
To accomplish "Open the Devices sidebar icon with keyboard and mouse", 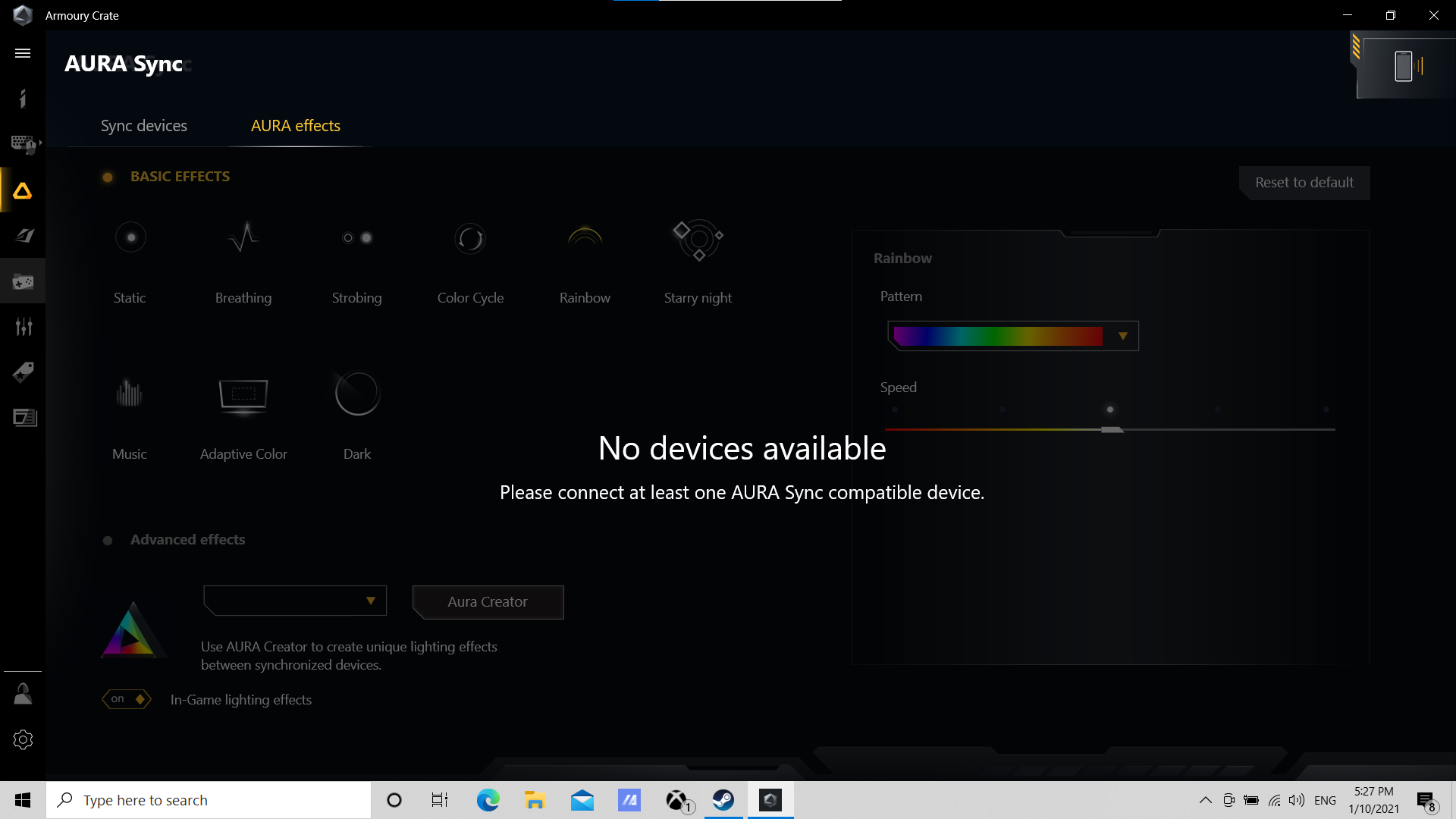I will tap(23, 144).
